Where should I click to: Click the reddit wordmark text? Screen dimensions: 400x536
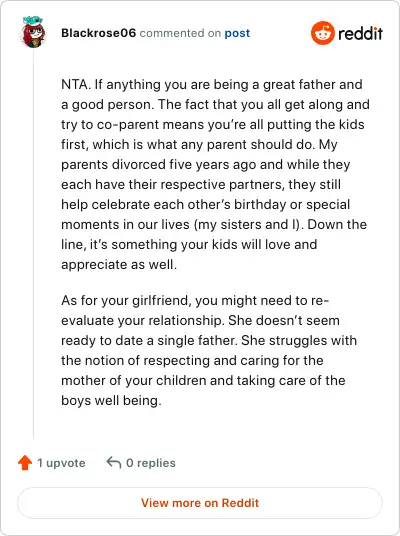coord(360,33)
